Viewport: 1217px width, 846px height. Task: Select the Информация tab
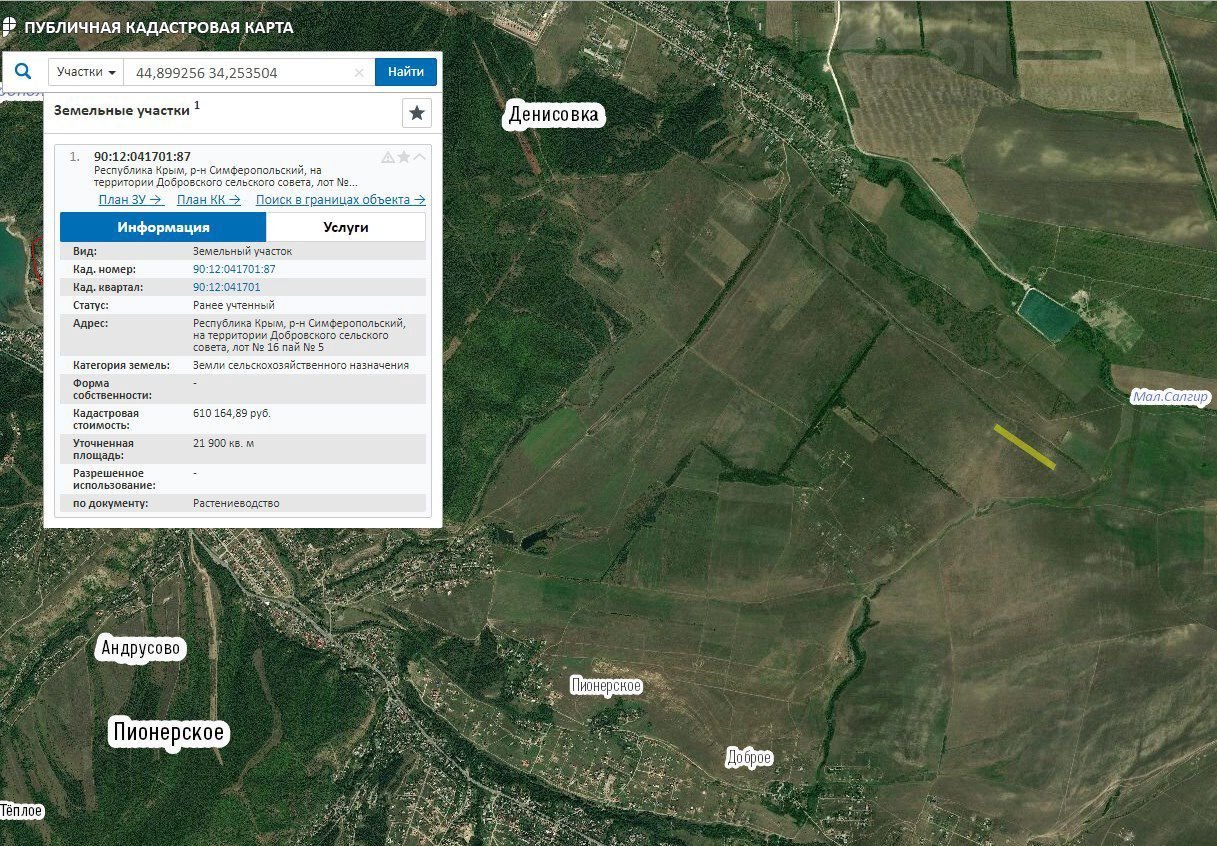163,227
